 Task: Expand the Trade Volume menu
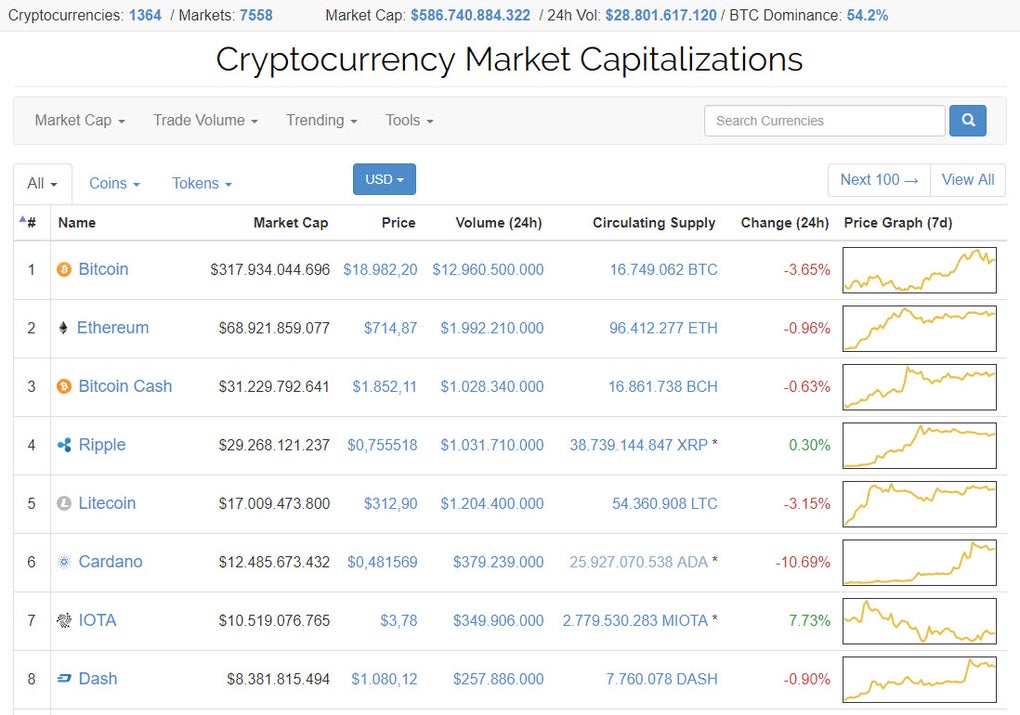pos(205,120)
